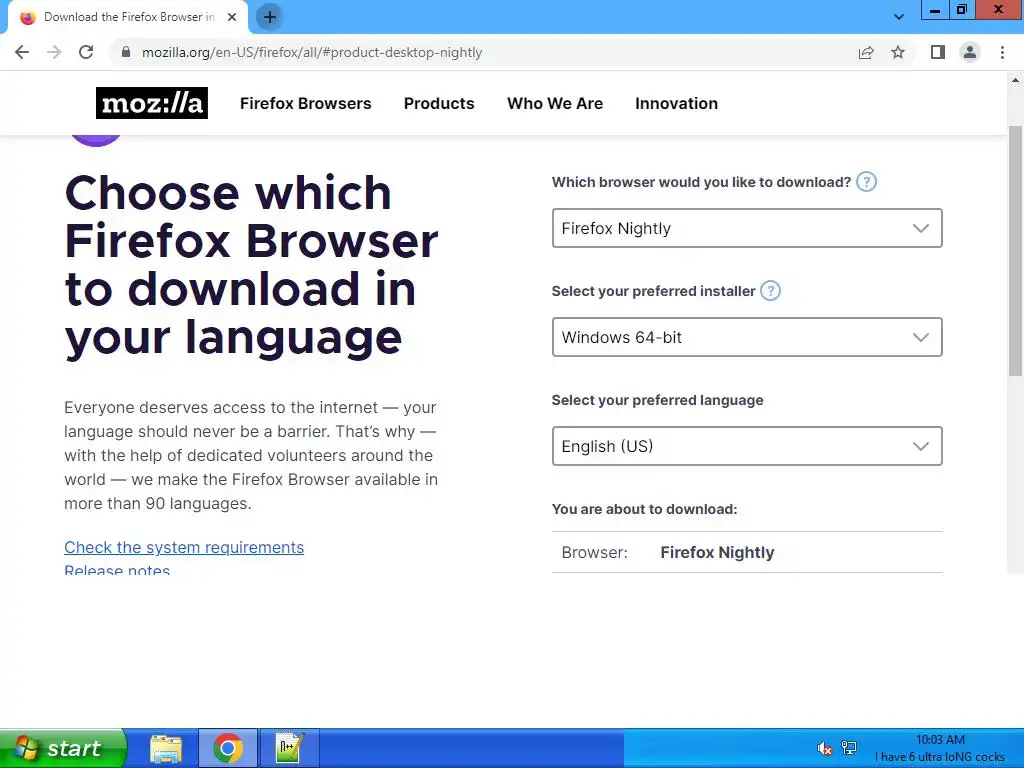Follow Check the system requirements link
Viewport: 1024px width, 768px height.
(x=184, y=547)
